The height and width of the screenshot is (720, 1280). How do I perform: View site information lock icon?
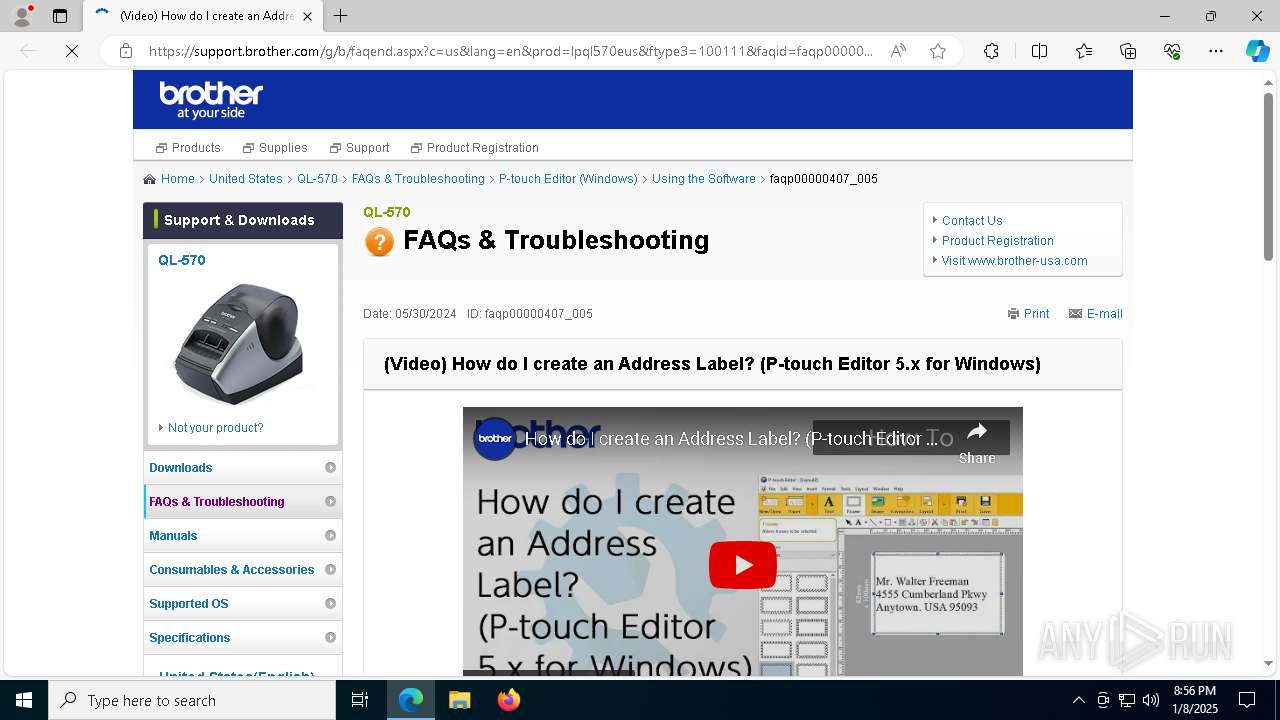[x=126, y=51]
